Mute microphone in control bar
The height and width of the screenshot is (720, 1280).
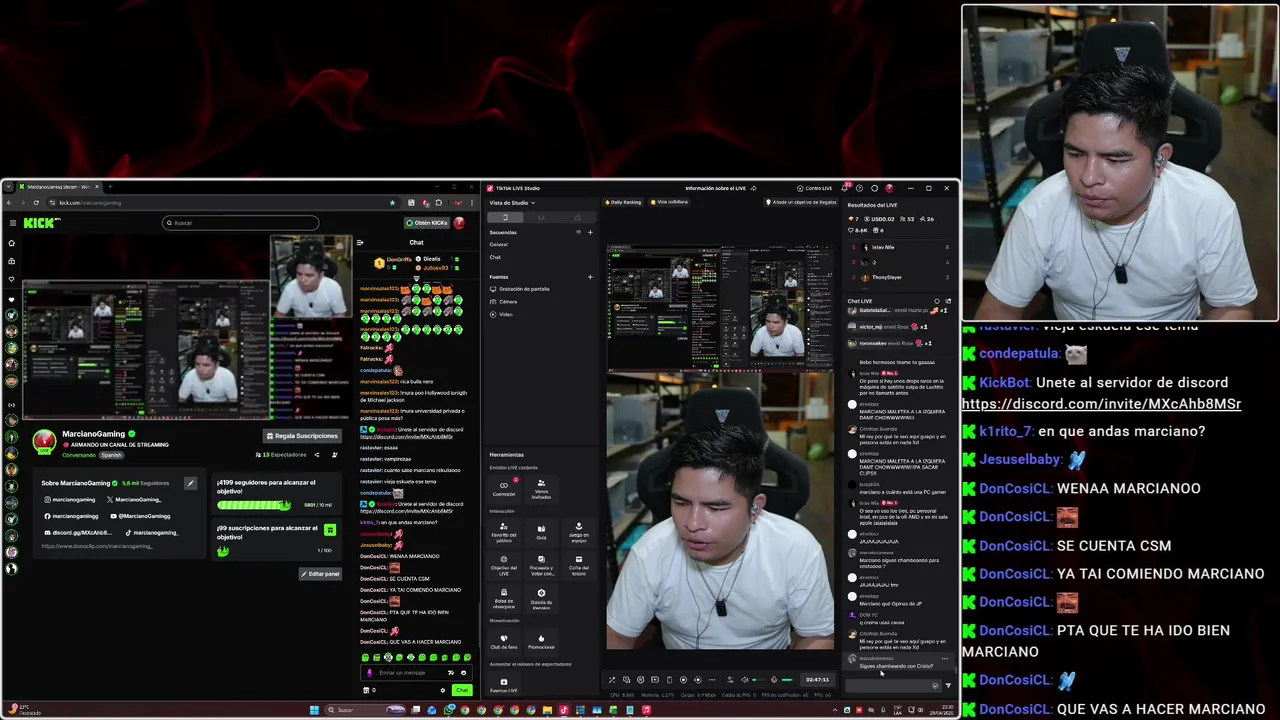(774, 680)
